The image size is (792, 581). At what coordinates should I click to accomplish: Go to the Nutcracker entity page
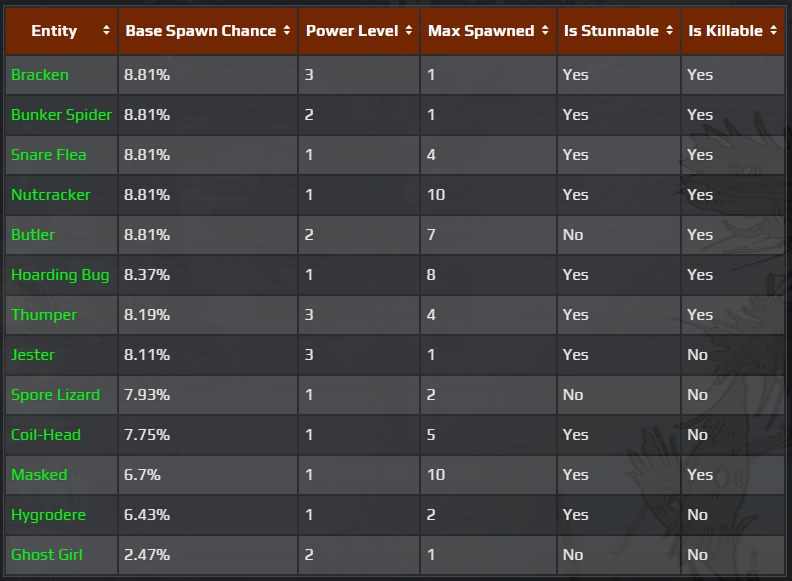51,195
